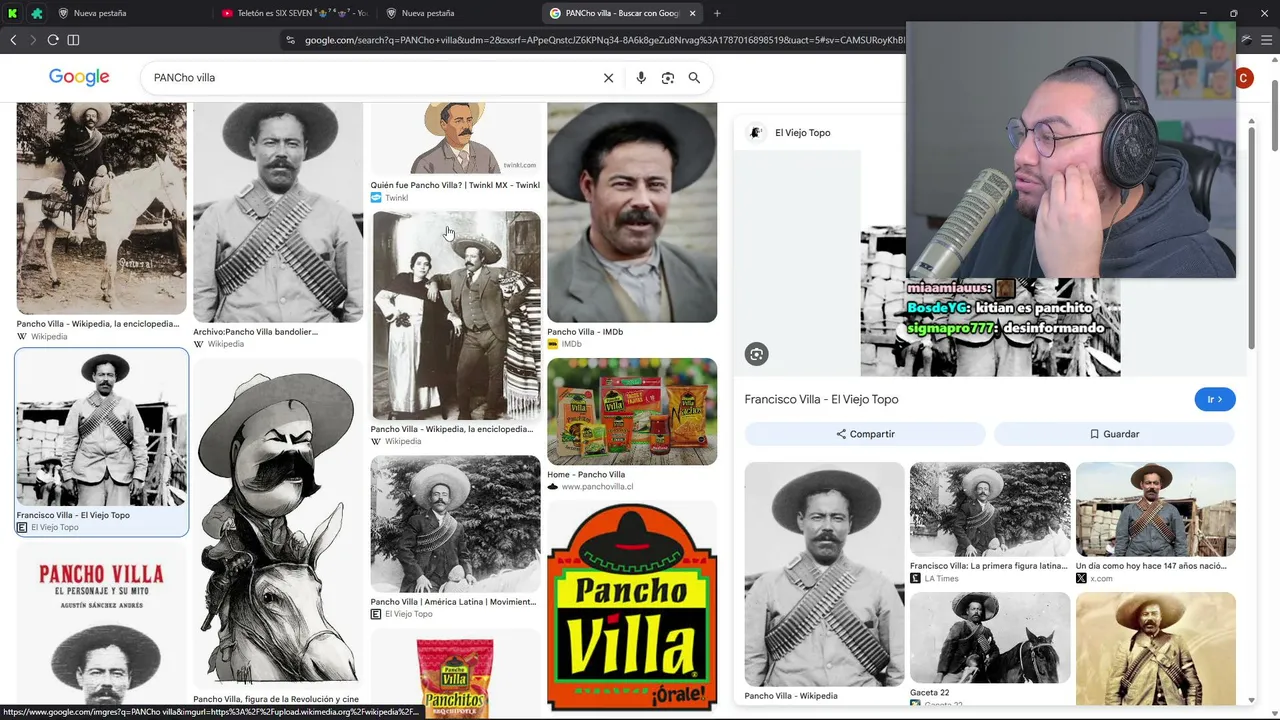This screenshot has height=720, width=1280.
Task: Open the Gaceta 22 related image
Action: (x=990, y=638)
